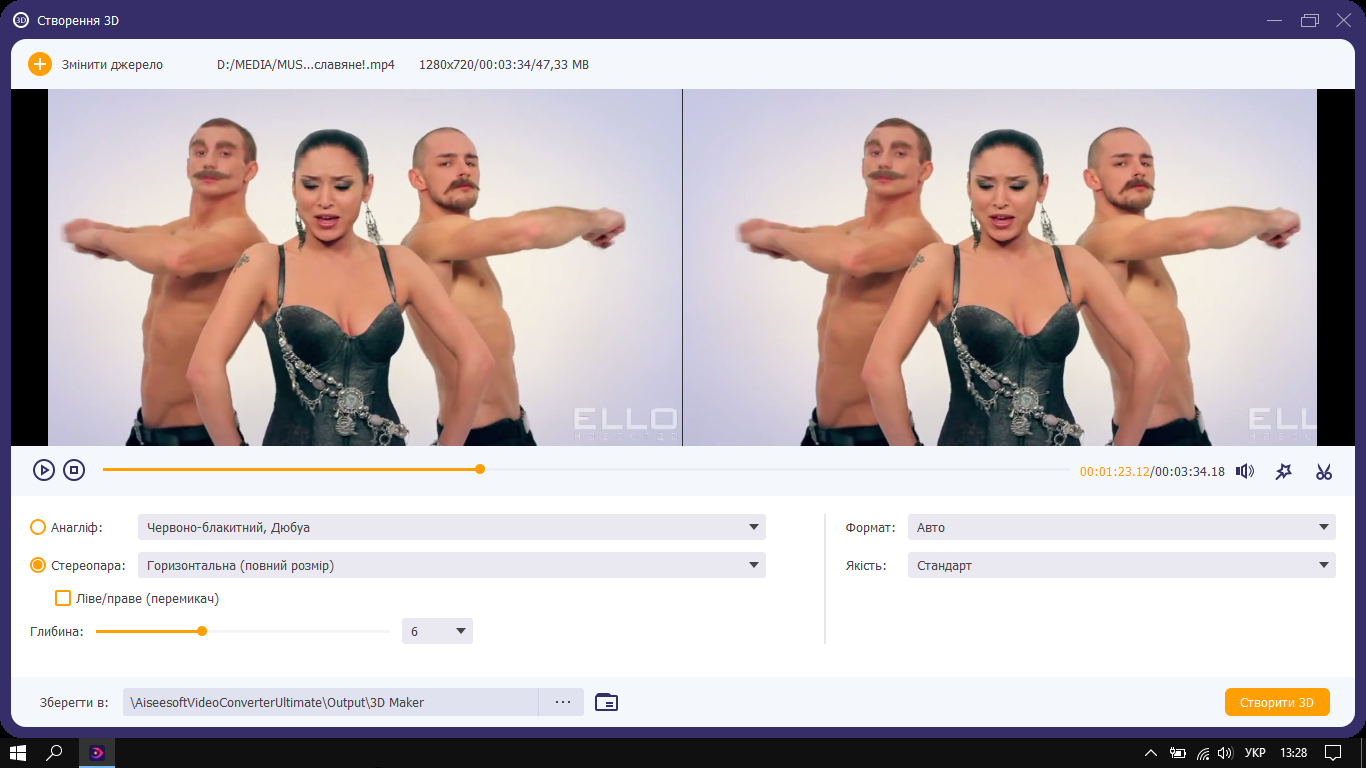
Task: Show hidden tray icons chevron
Action: (x=1151, y=753)
